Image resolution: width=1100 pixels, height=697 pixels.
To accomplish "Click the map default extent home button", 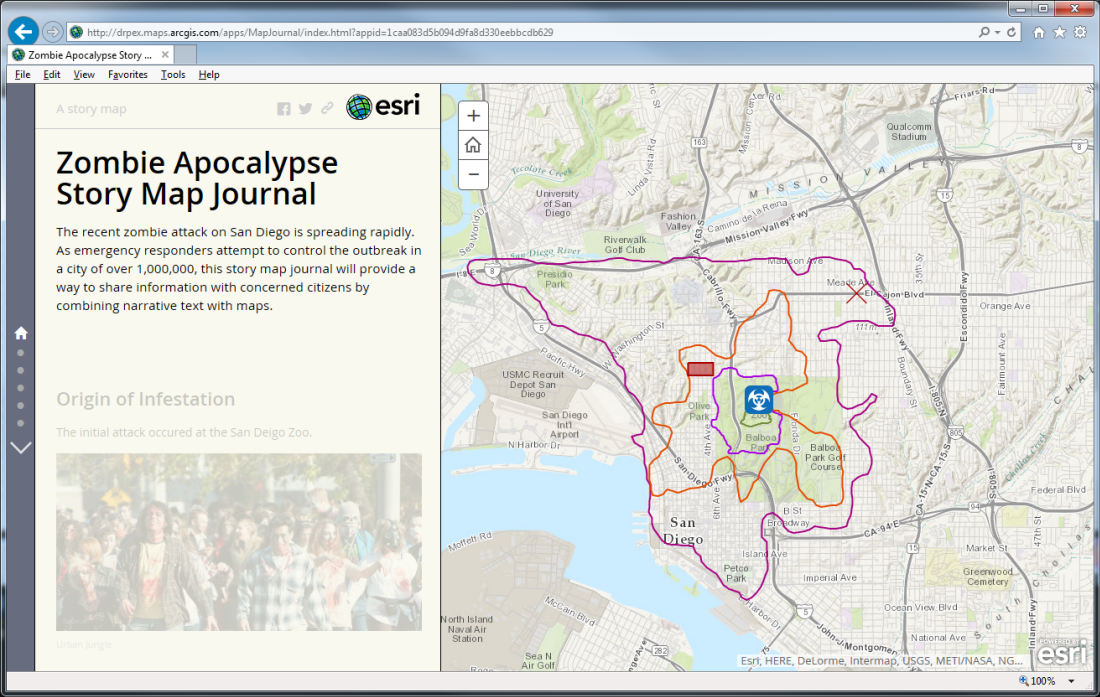I will 474,145.
